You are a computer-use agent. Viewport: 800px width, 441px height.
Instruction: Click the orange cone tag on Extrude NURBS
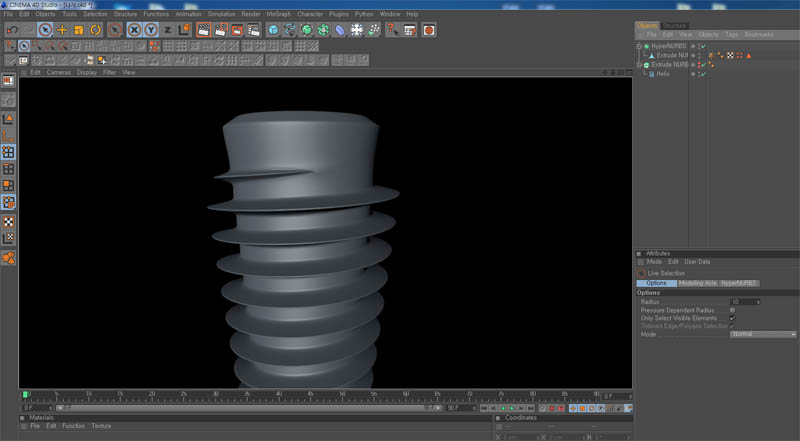tap(748, 56)
